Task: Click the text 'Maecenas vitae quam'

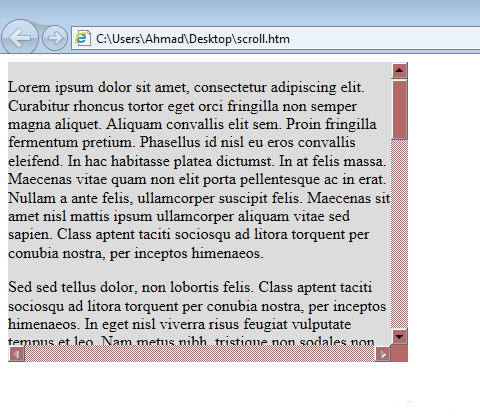Action: tap(77, 180)
